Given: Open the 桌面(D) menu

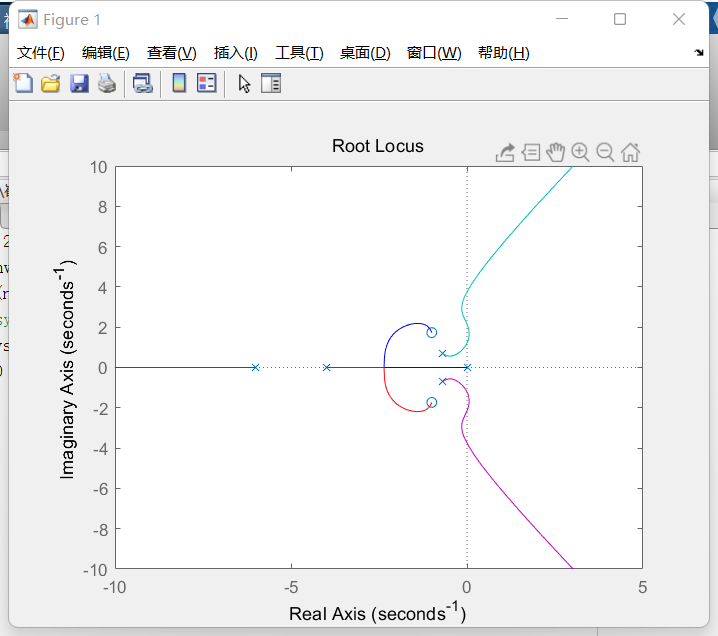Looking at the screenshot, I should coord(365,53).
